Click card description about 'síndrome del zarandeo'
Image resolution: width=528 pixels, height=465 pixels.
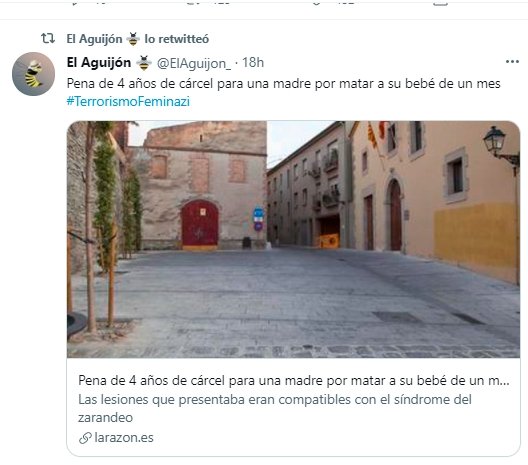pyautogui.click(x=275, y=408)
